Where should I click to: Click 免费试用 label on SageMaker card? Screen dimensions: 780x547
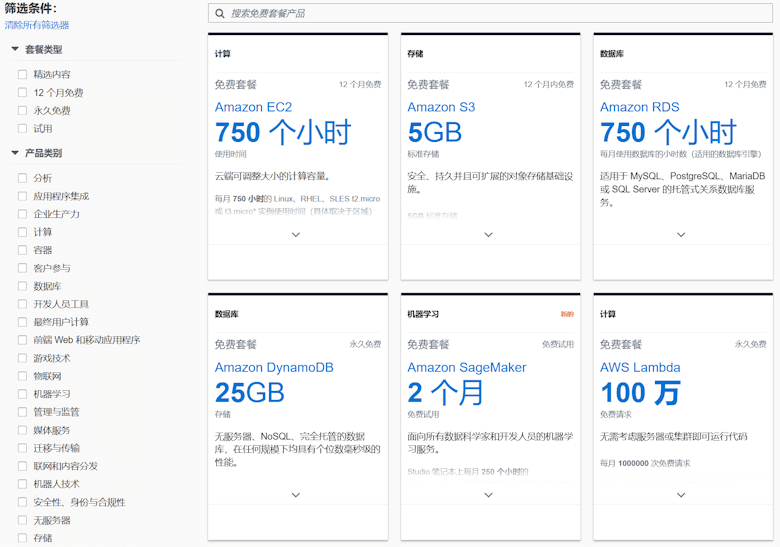(x=558, y=344)
